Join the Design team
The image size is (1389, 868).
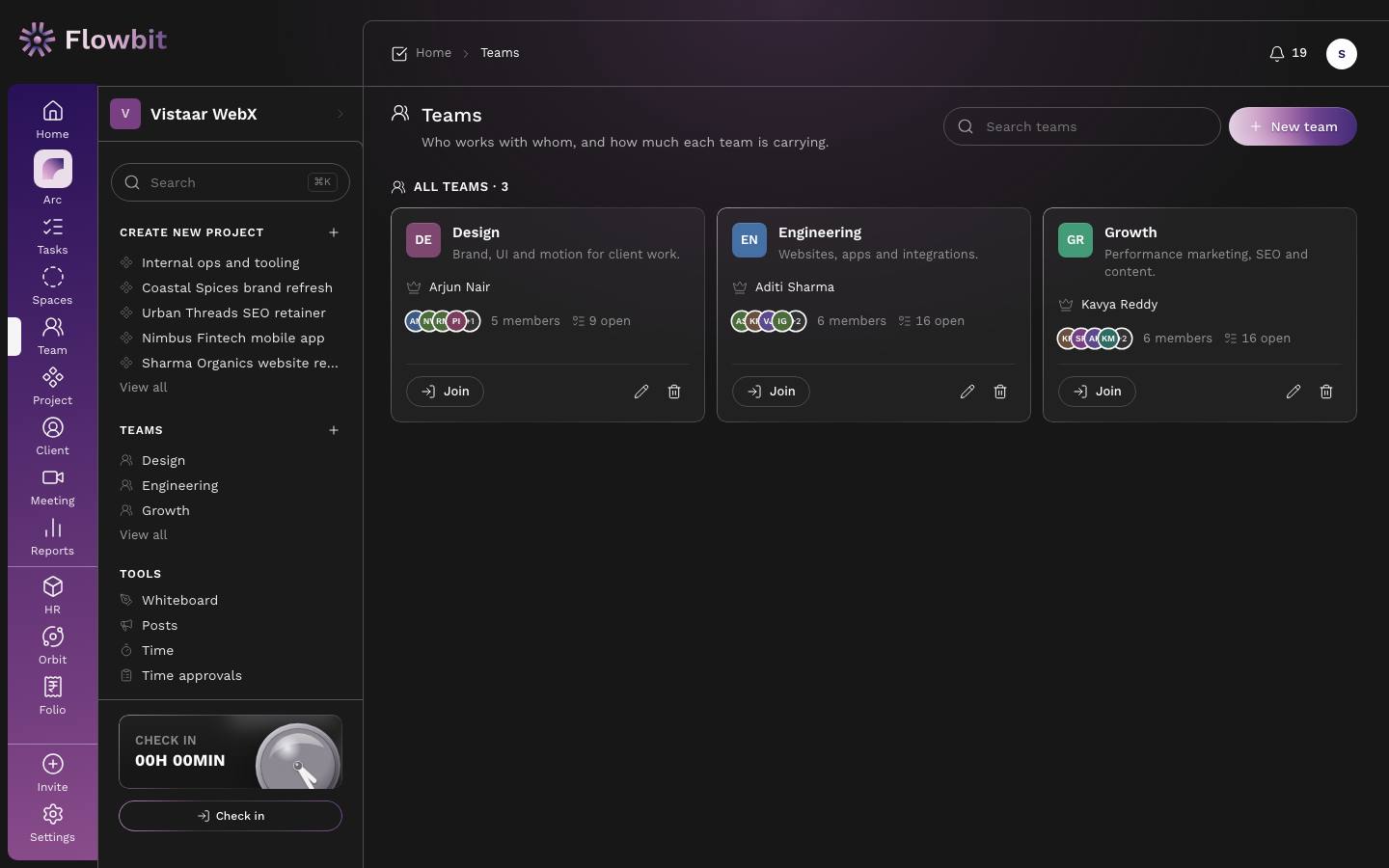tap(445, 392)
